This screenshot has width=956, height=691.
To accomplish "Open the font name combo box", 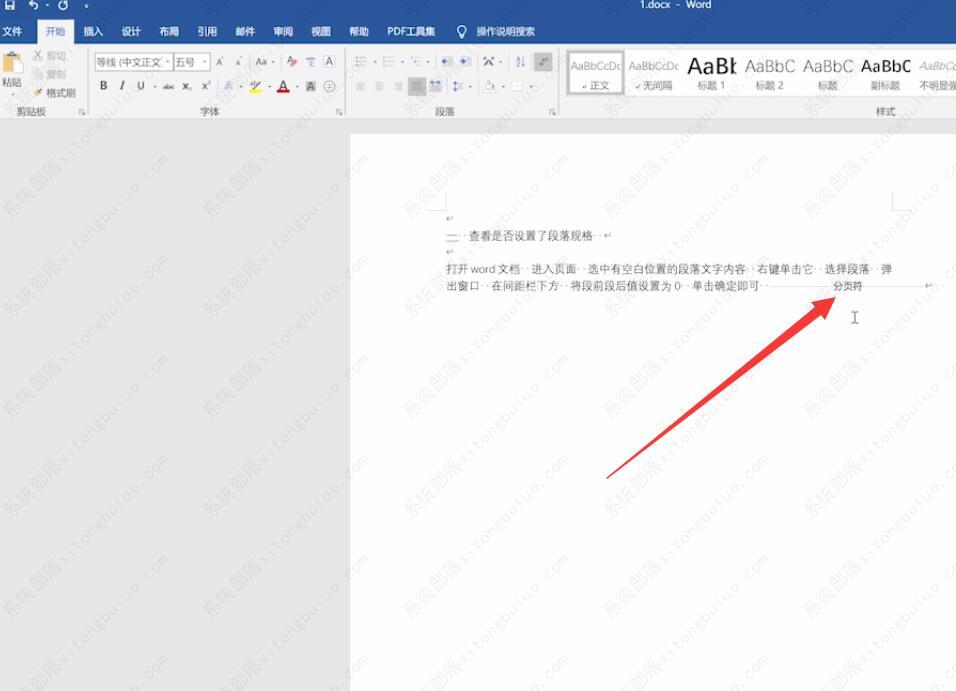I will [x=134, y=62].
